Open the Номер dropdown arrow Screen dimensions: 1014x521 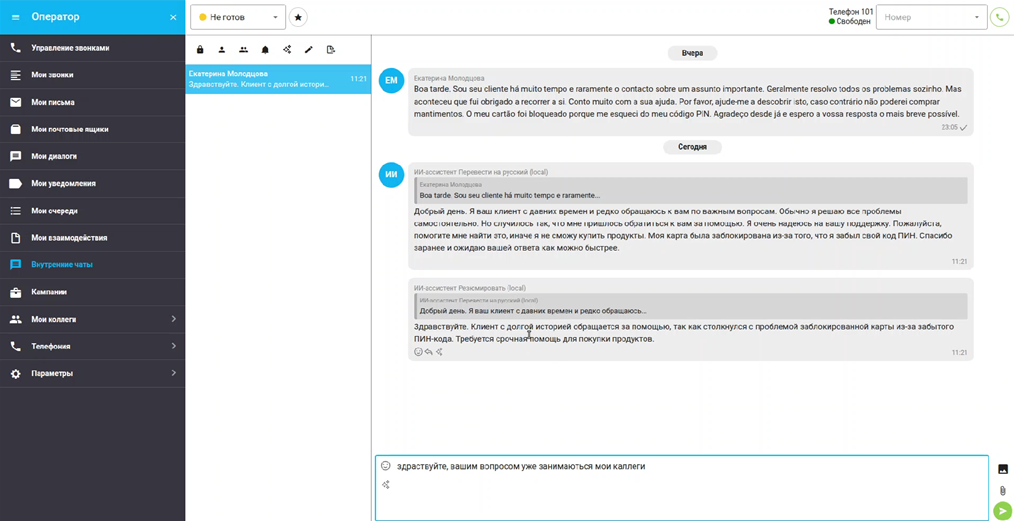(x=977, y=17)
